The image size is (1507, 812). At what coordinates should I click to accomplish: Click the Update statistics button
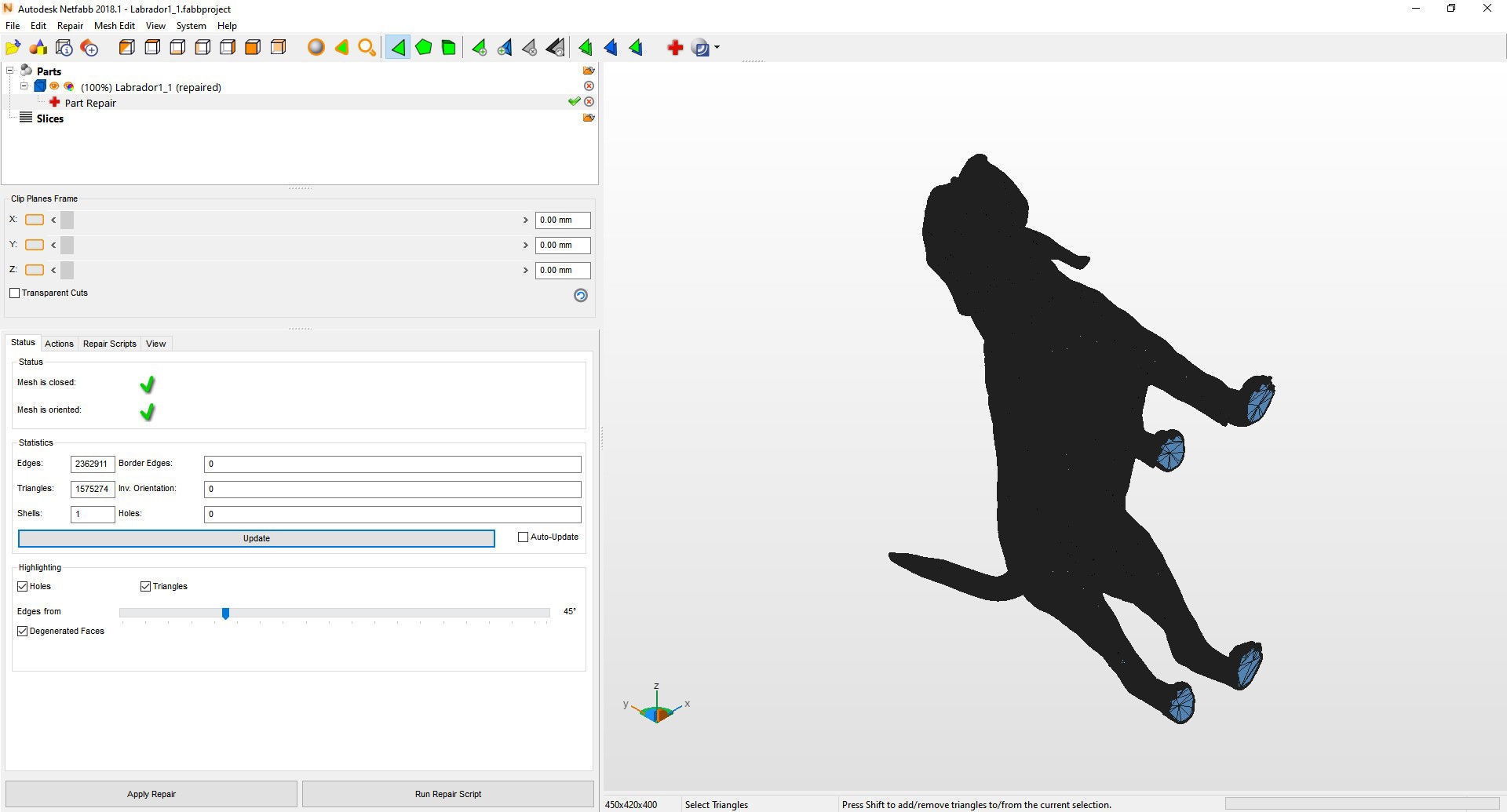(257, 538)
